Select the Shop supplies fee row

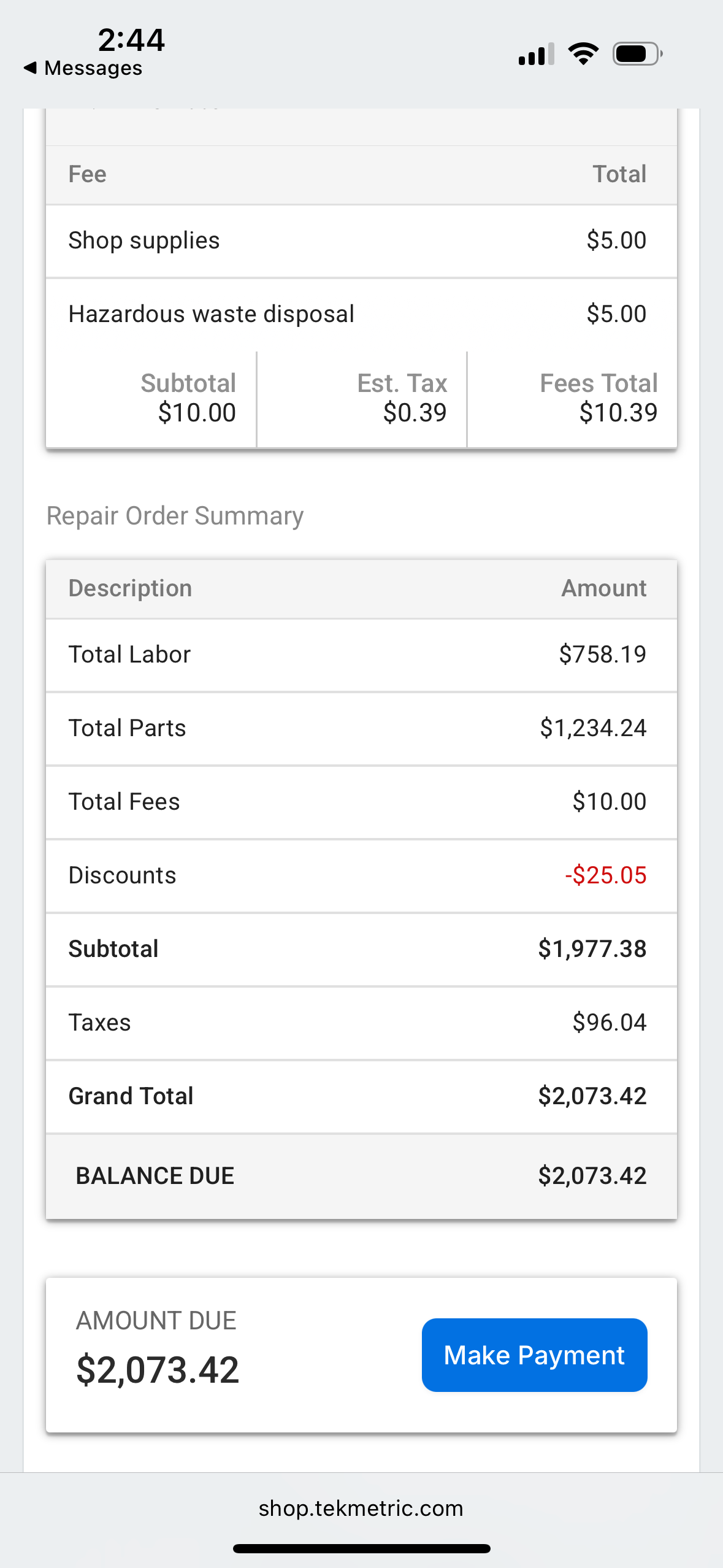click(361, 240)
